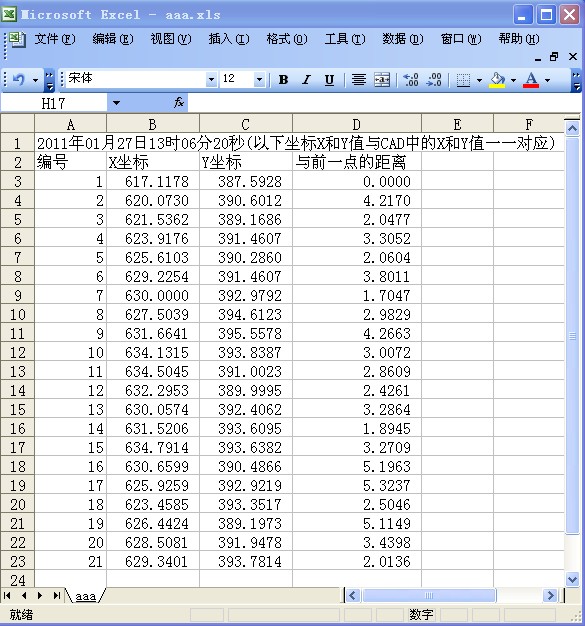Restore the workbook document window

pos(554,57)
